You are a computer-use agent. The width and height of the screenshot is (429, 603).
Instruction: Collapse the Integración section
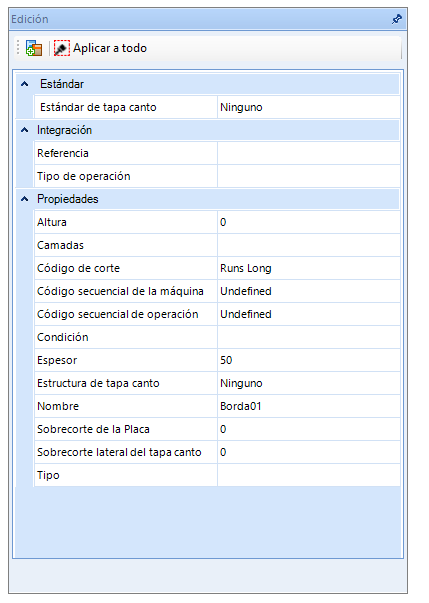[x=25, y=130]
